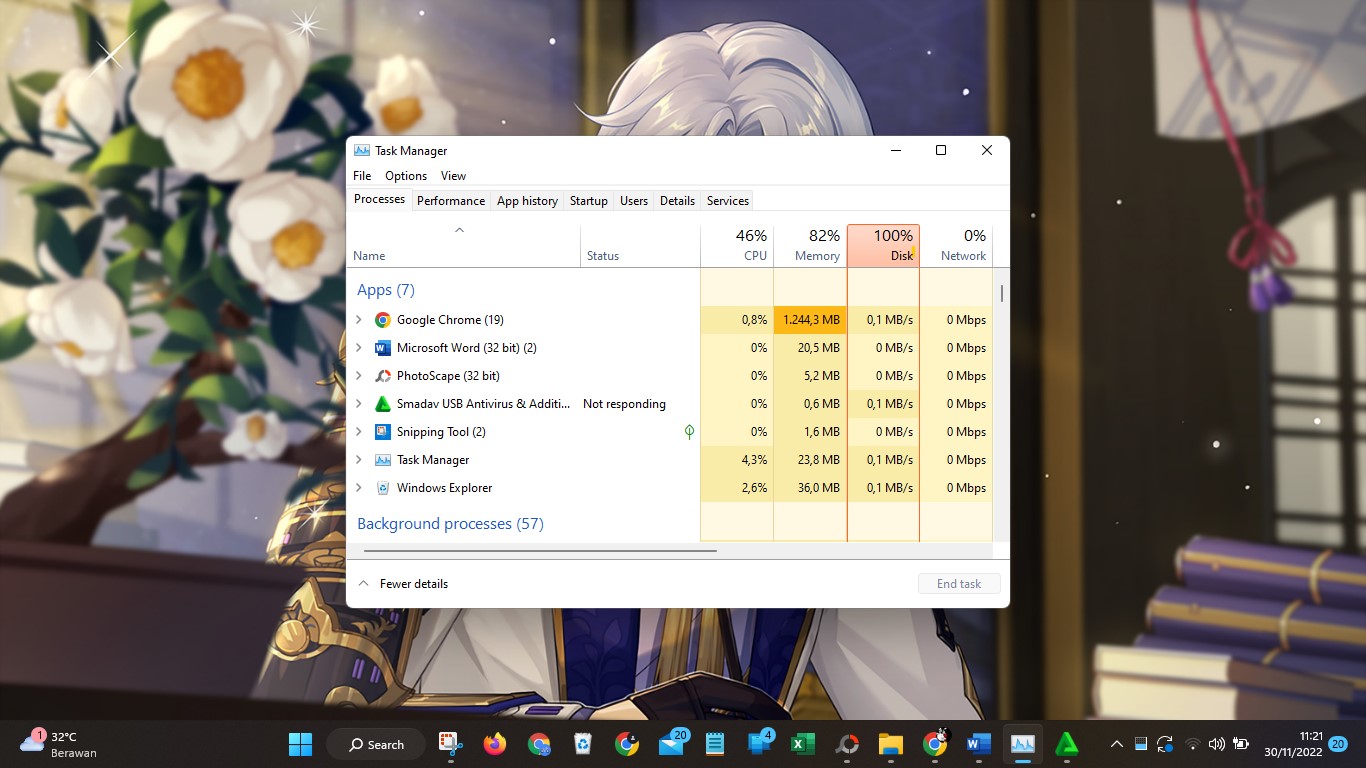
Task: Expand the Task Manager process entry
Action: pyautogui.click(x=359, y=460)
